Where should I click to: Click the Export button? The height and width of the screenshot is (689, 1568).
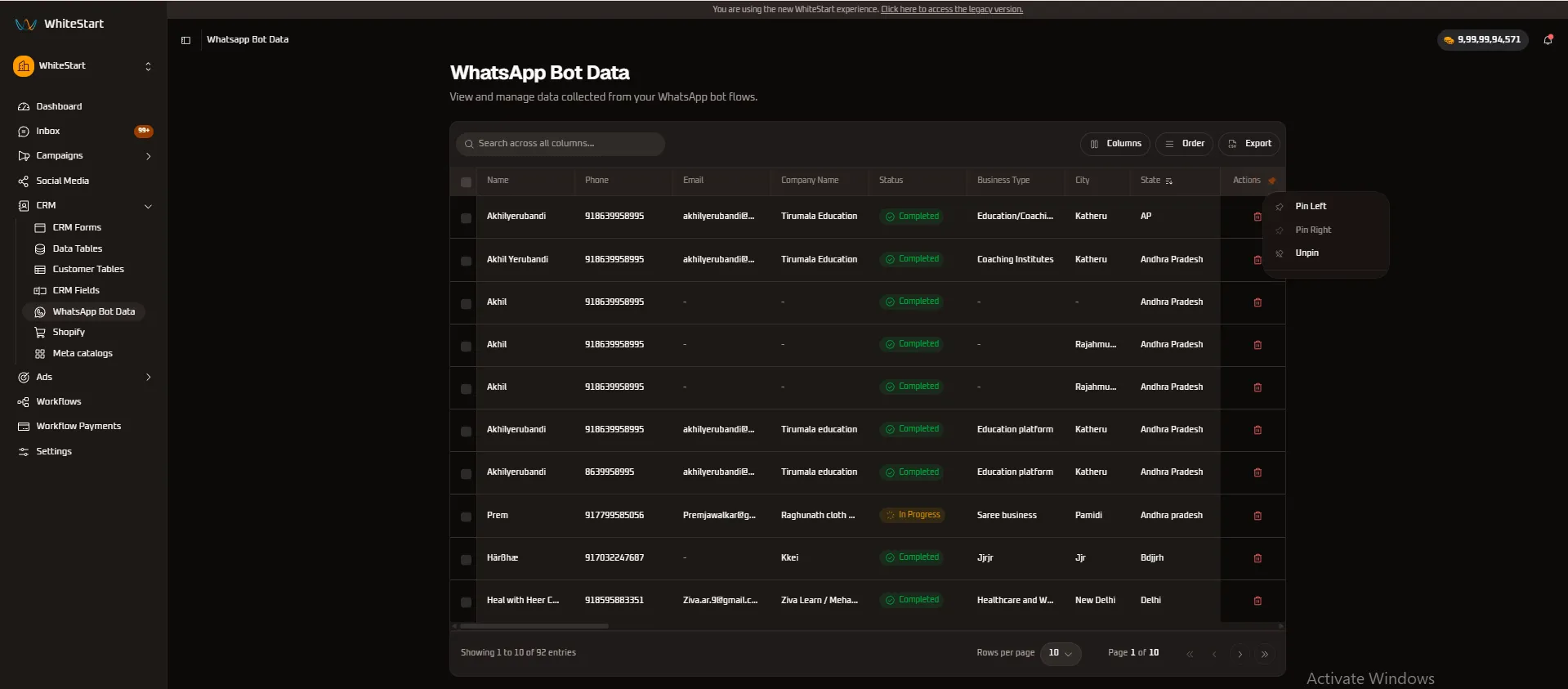(1249, 144)
